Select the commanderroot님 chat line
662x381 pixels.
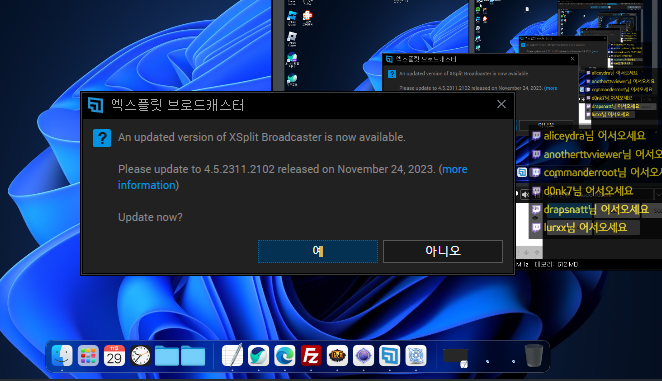[x=602, y=172]
